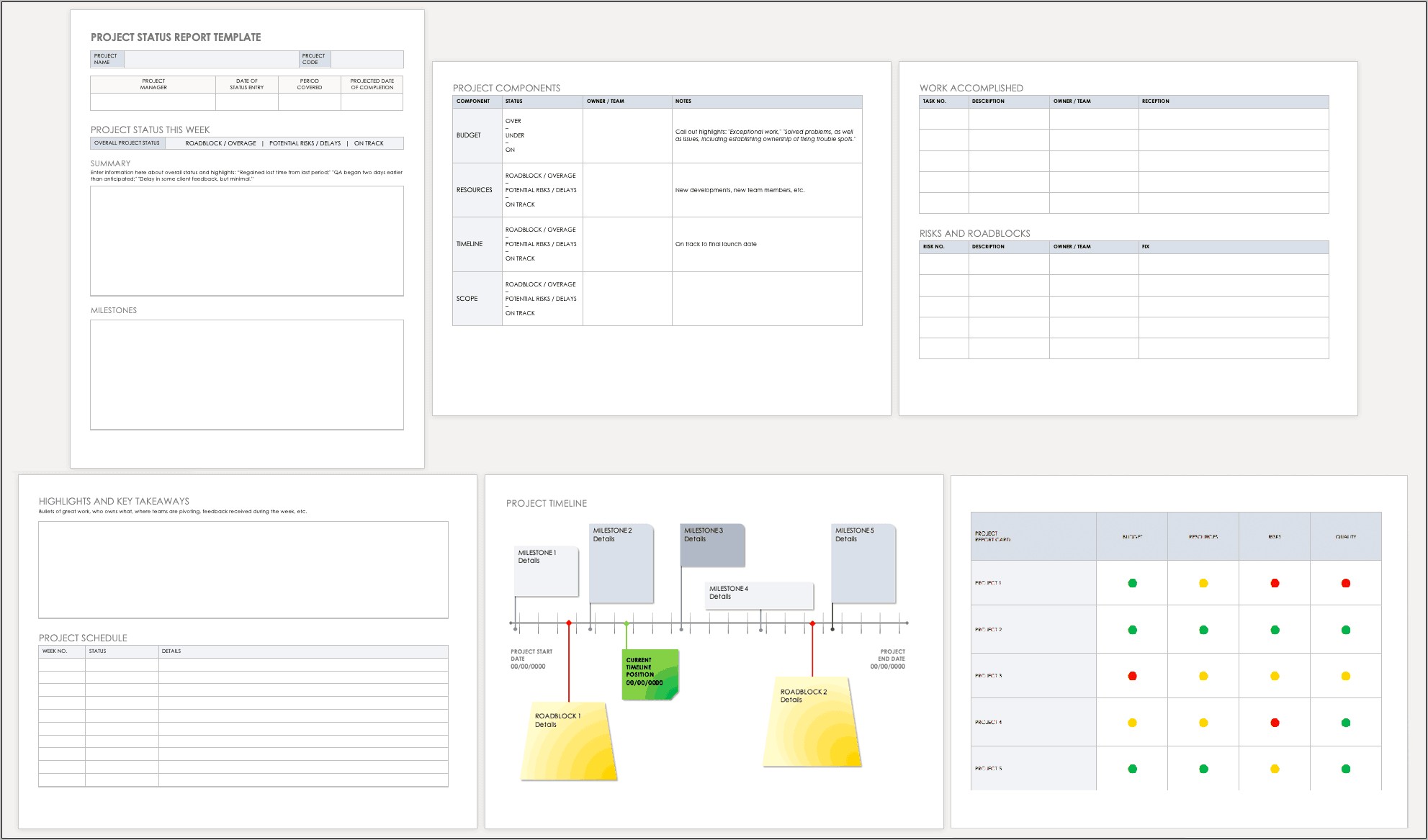Click the Project Status Report Template title
1428x840 pixels.
pyautogui.click(x=176, y=37)
